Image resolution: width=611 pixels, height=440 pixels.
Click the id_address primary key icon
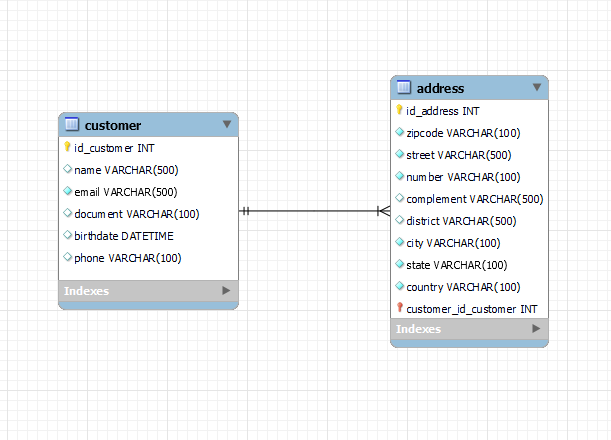coord(399,110)
